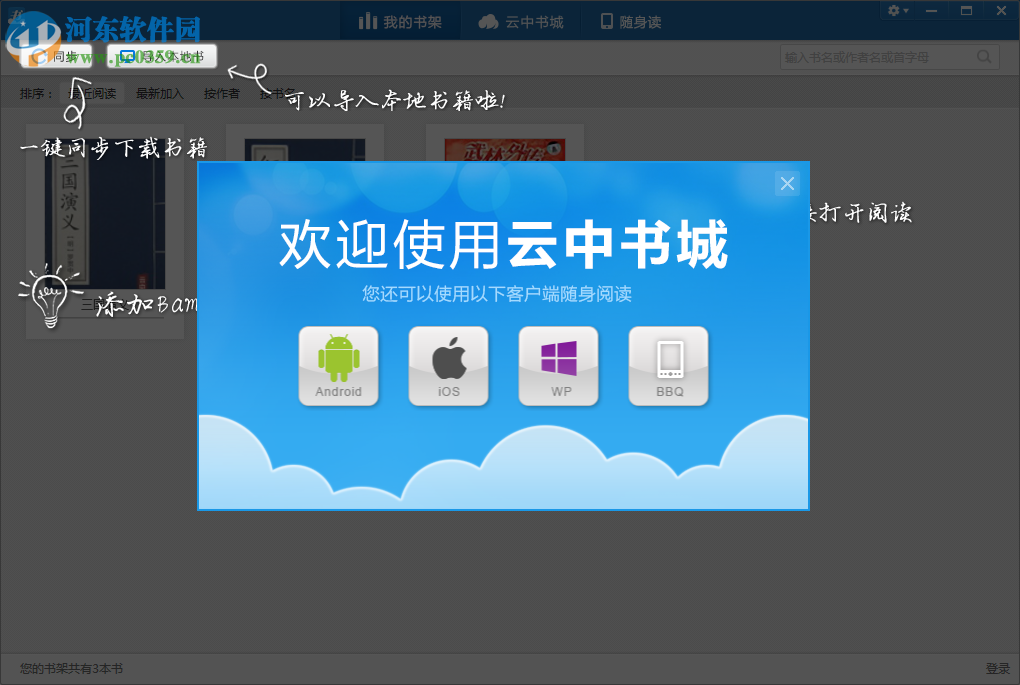Select the WP (Windows Phone) client icon
The image size is (1020, 685).
pyautogui.click(x=558, y=365)
